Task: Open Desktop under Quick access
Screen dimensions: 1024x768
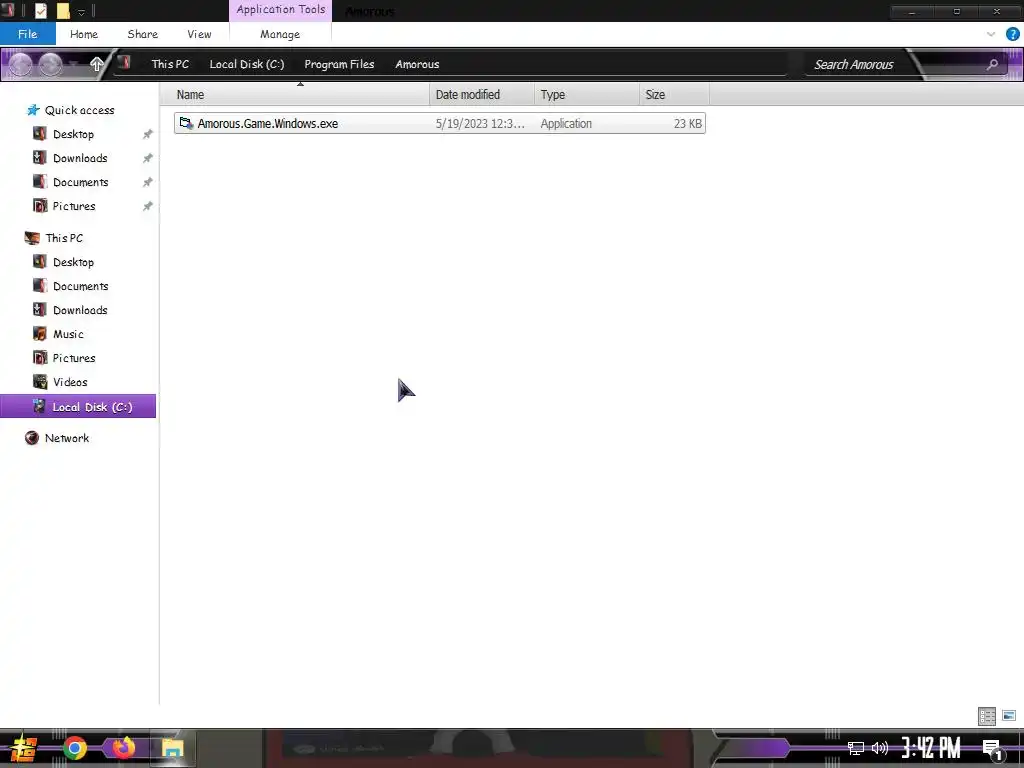Action: pyautogui.click(x=73, y=134)
